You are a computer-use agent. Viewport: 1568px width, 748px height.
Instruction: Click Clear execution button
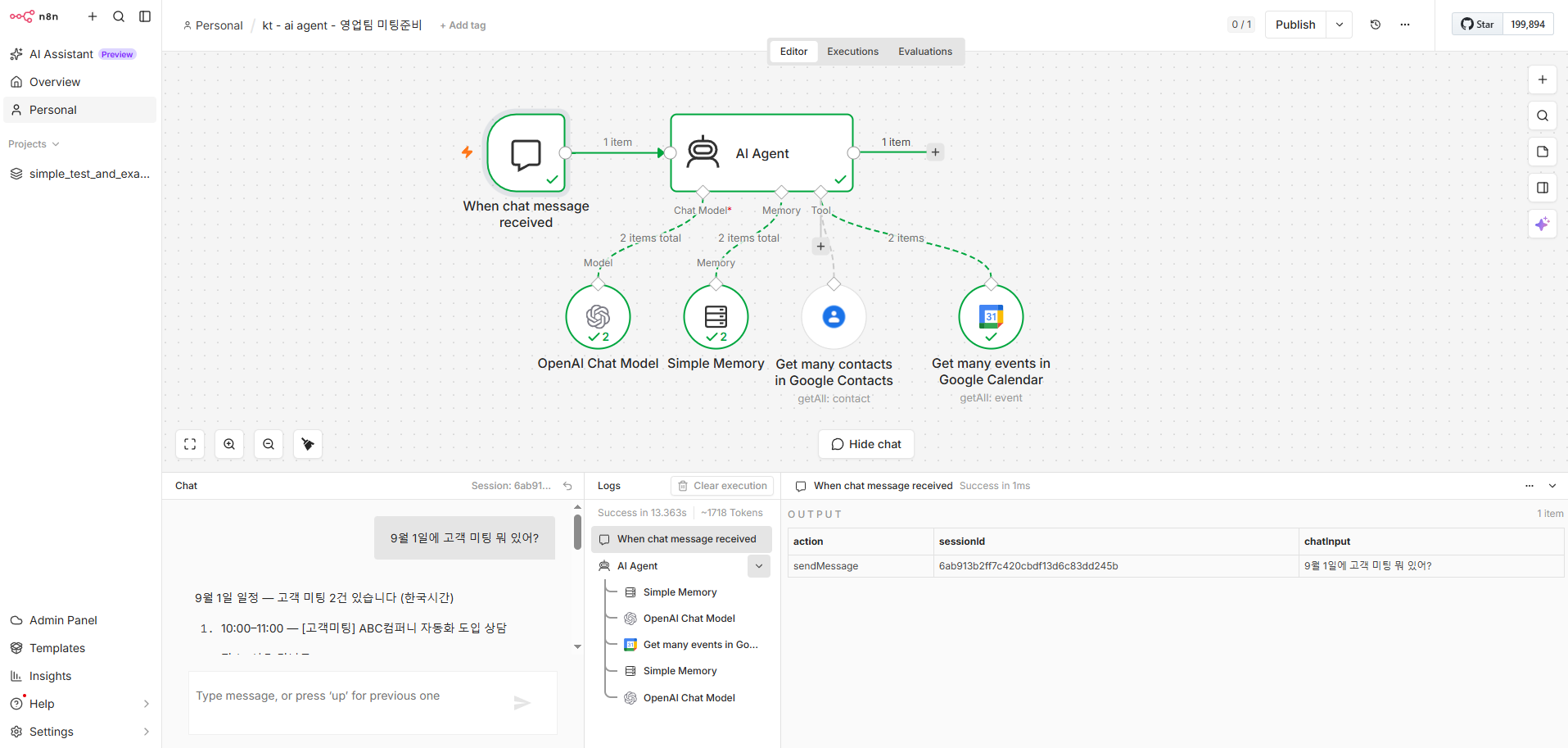pos(723,486)
